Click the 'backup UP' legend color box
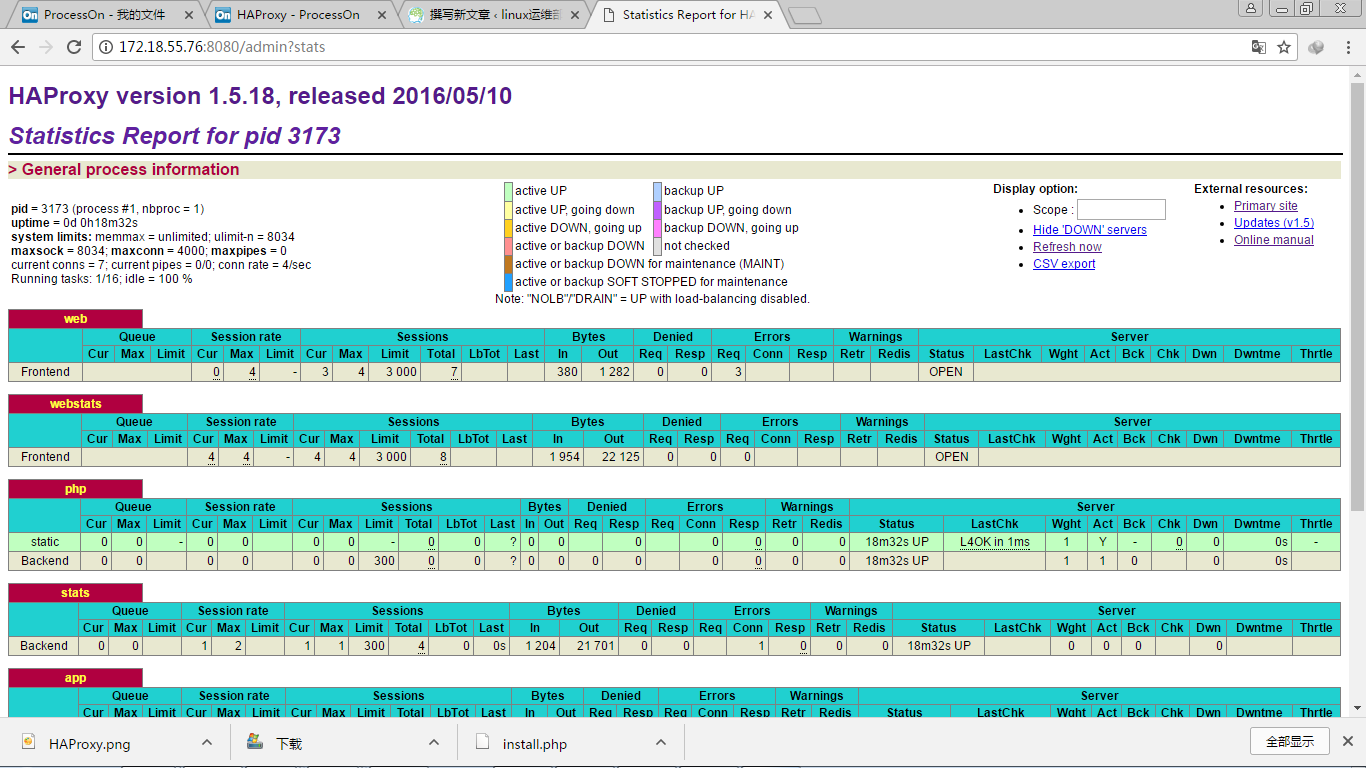This screenshot has height=768, width=1366. coord(657,191)
